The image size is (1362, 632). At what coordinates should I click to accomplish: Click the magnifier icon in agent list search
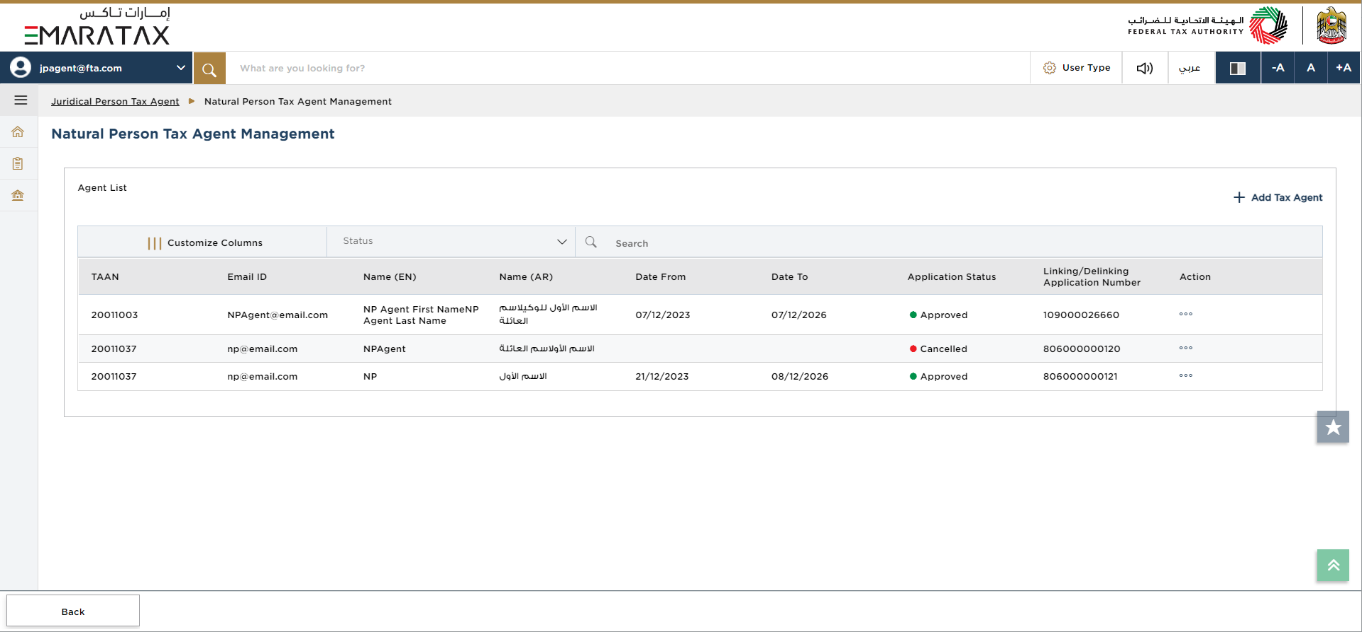click(591, 242)
